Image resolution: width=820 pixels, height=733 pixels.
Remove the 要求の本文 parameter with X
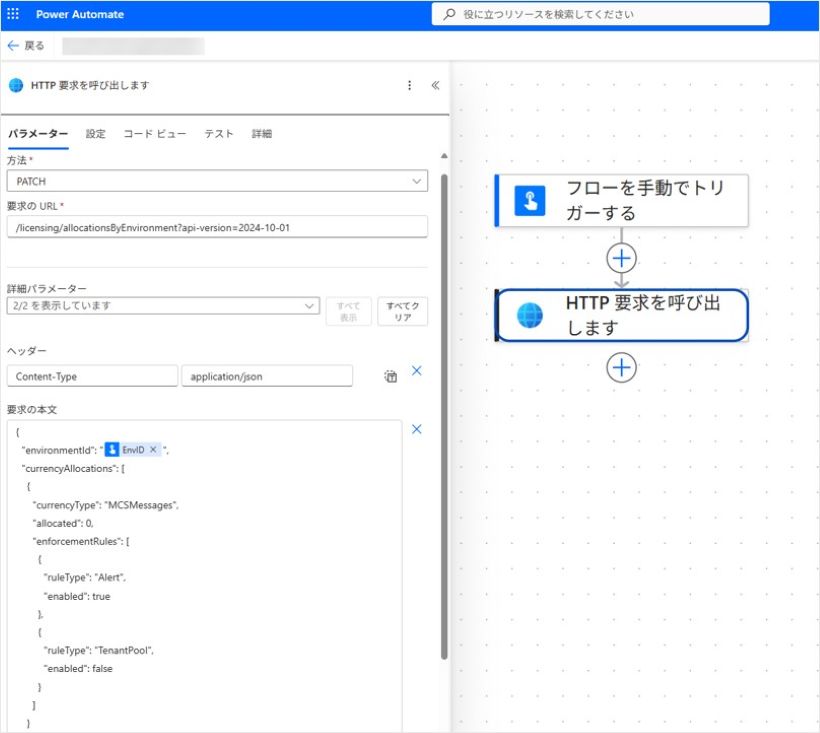tap(417, 429)
